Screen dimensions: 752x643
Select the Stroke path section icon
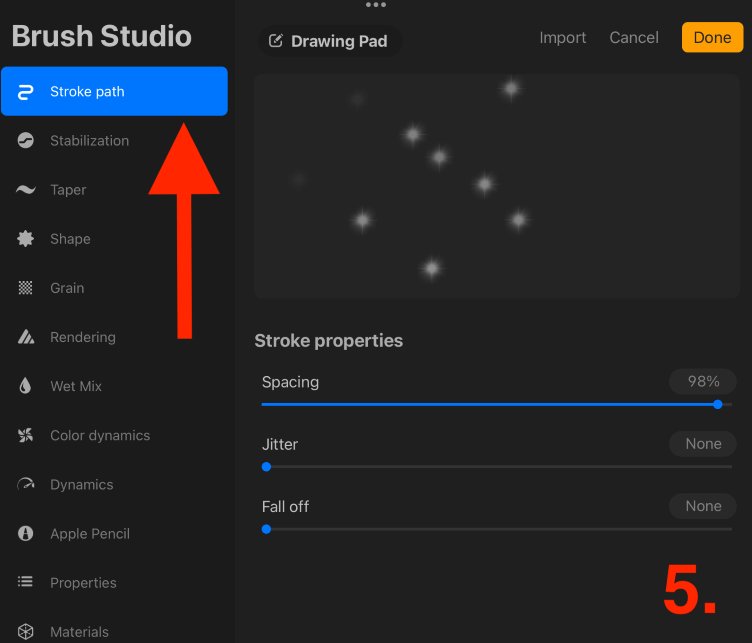25,92
